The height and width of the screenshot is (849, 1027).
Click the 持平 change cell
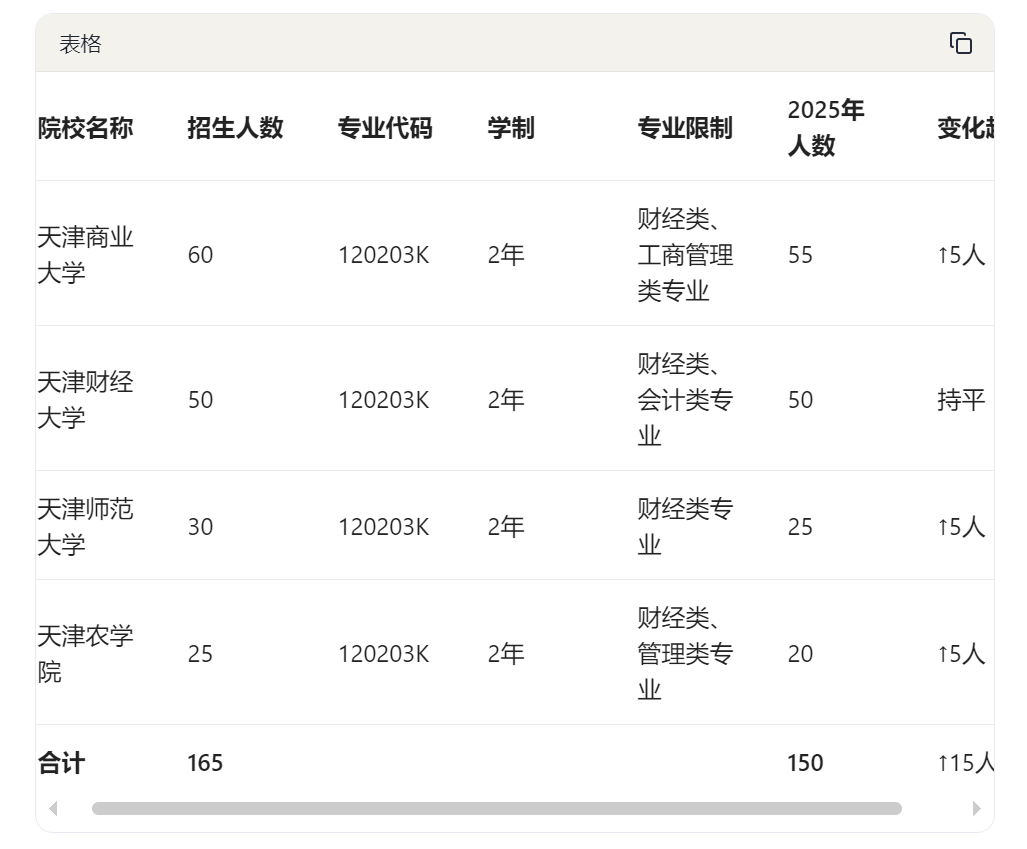(x=961, y=400)
